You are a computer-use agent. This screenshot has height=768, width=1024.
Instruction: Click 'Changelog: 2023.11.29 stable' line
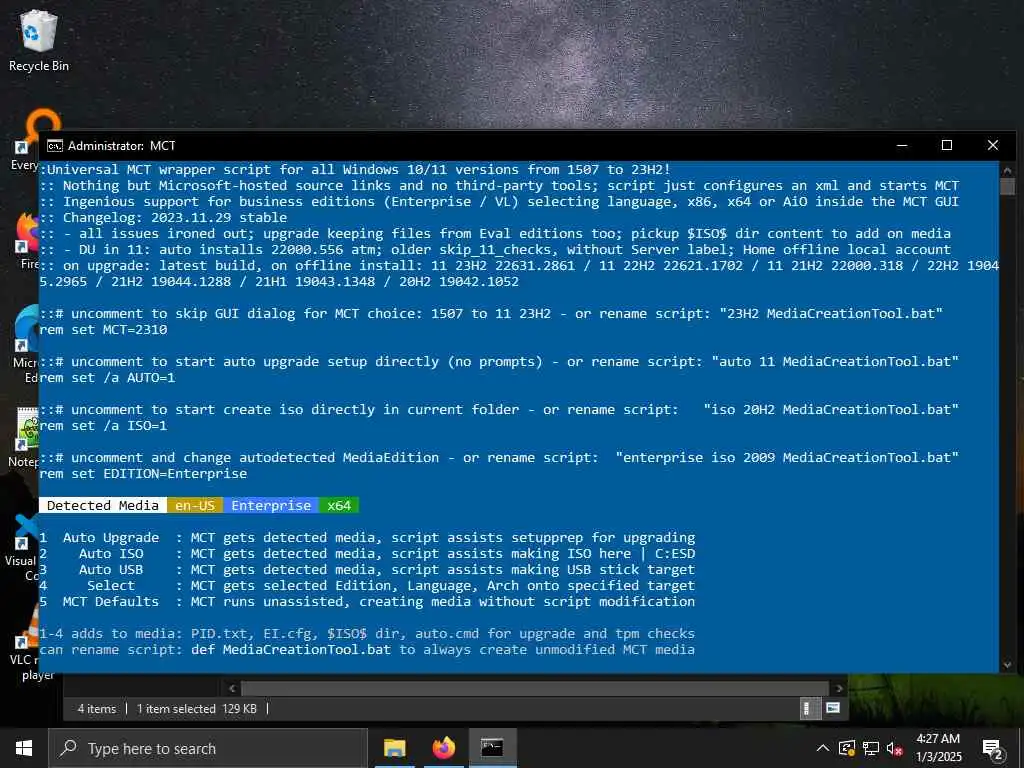tap(163, 217)
